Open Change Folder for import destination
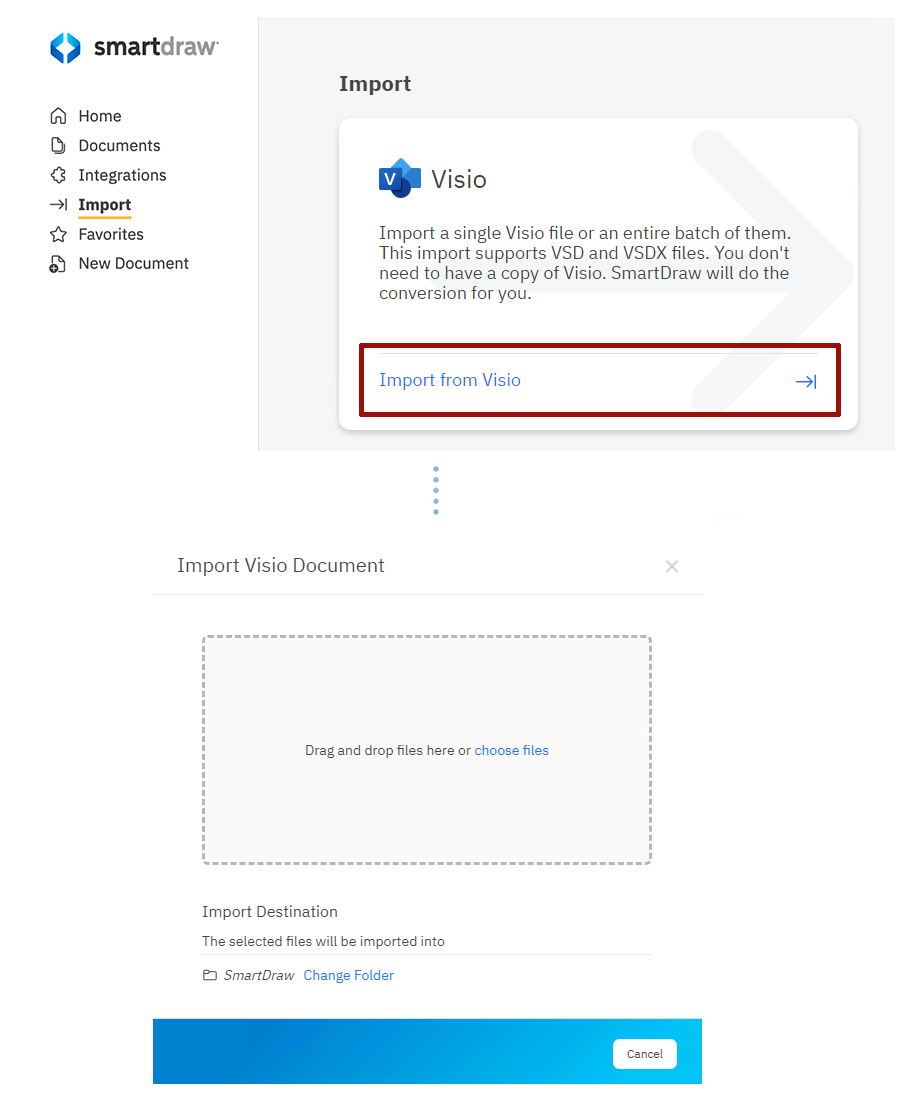The image size is (902, 1113). click(348, 975)
